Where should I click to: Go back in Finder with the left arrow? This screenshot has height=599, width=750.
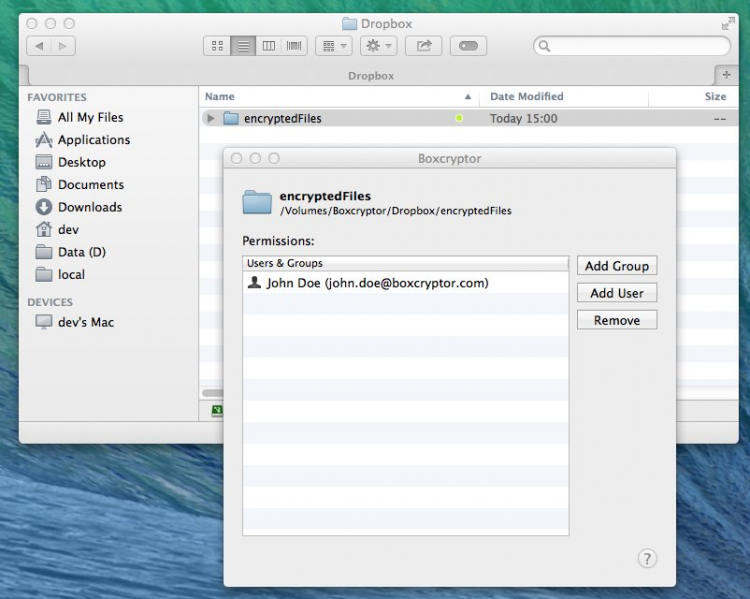point(39,46)
